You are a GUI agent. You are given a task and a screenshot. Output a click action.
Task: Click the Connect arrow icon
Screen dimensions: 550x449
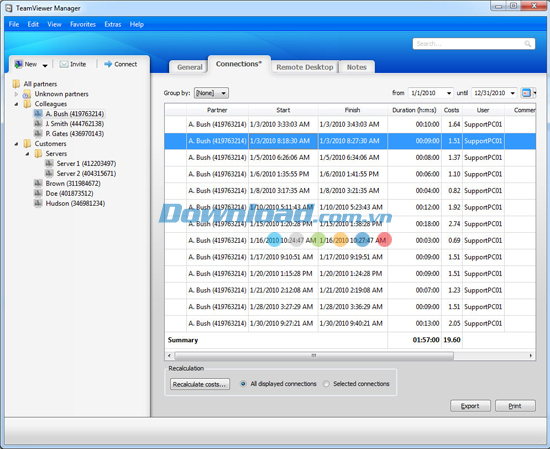tap(108, 64)
